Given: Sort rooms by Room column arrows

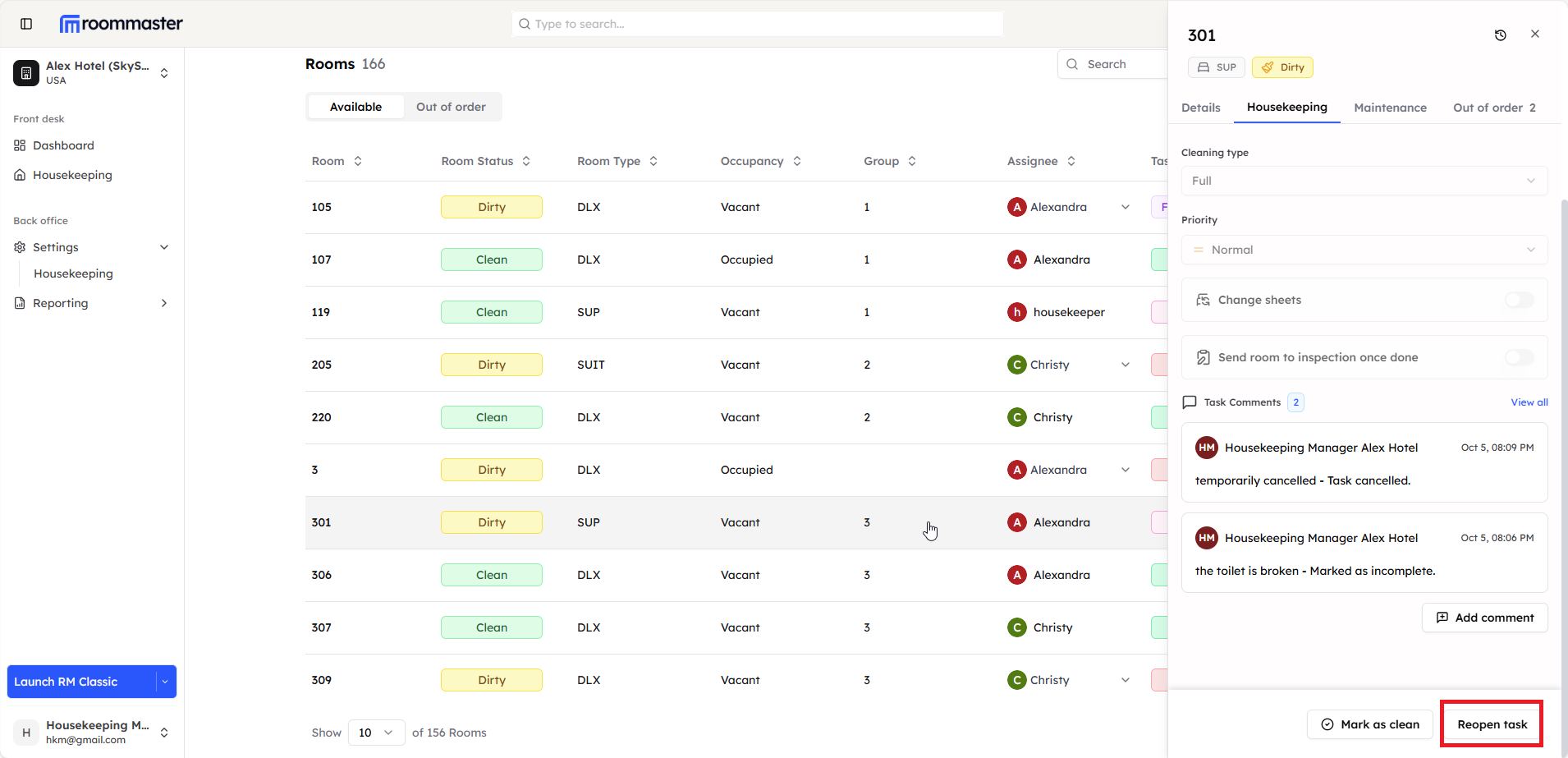Looking at the screenshot, I should pos(358,162).
